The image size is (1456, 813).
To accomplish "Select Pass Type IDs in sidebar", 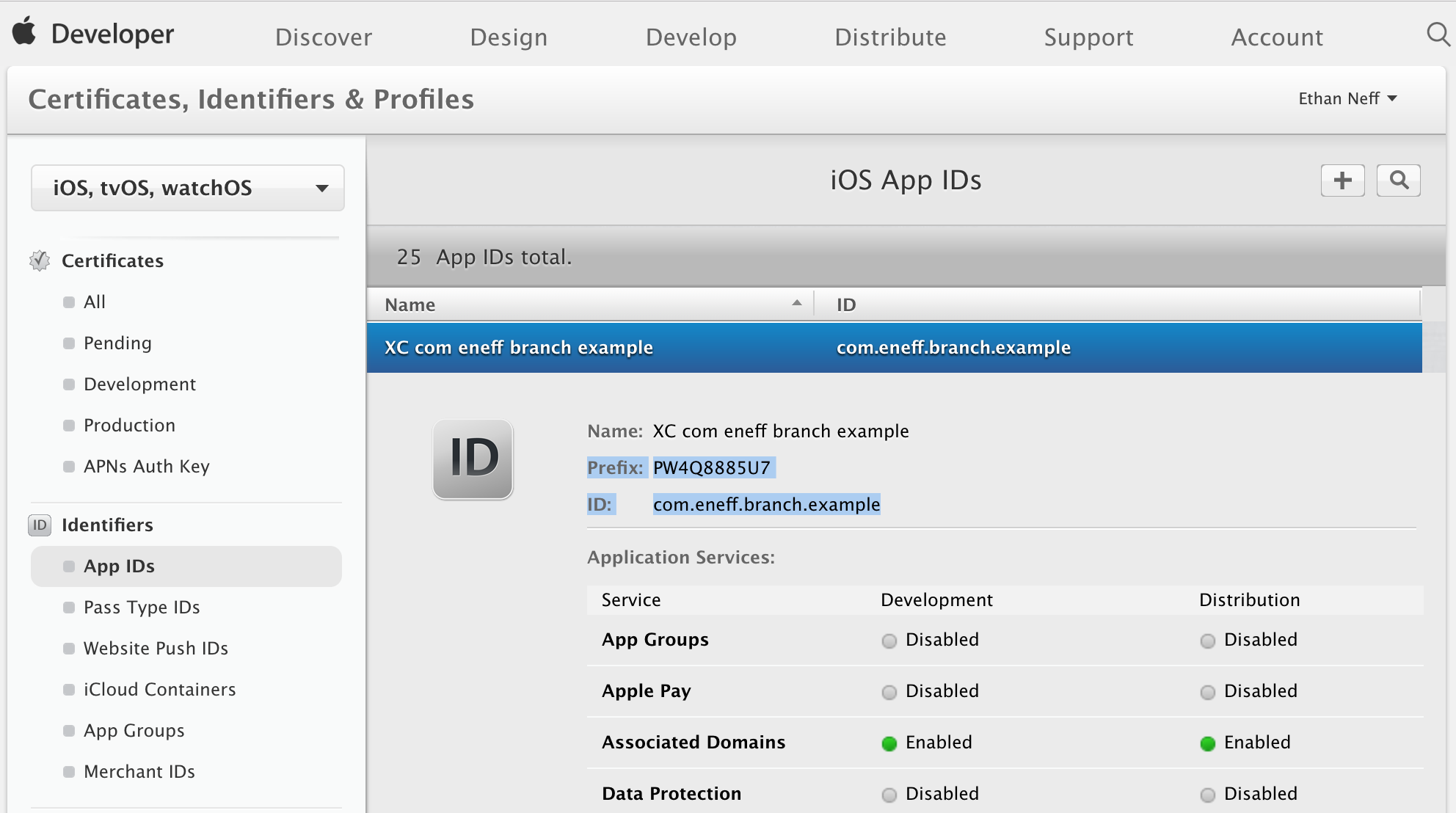I will (x=142, y=608).
